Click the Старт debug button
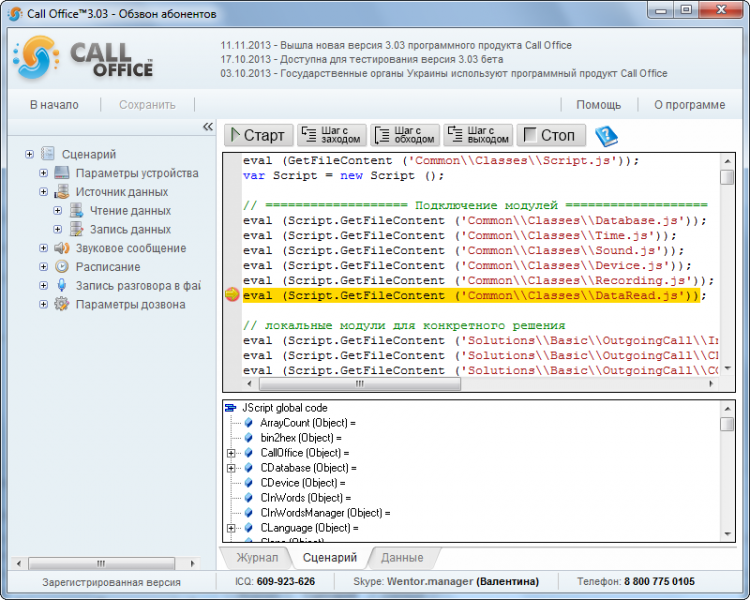The image size is (750, 600). (x=258, y=135)
